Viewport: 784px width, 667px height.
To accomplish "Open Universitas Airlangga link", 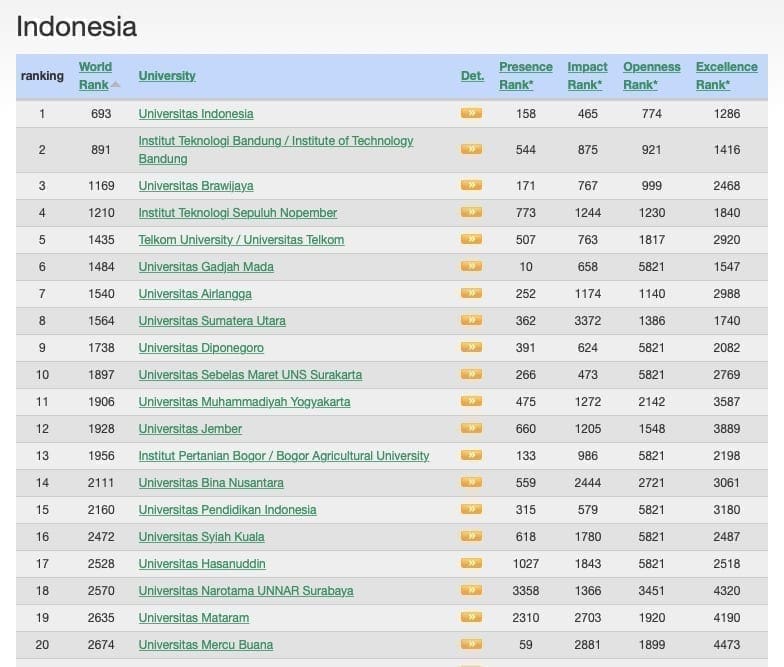I will [x=195, y=294].
